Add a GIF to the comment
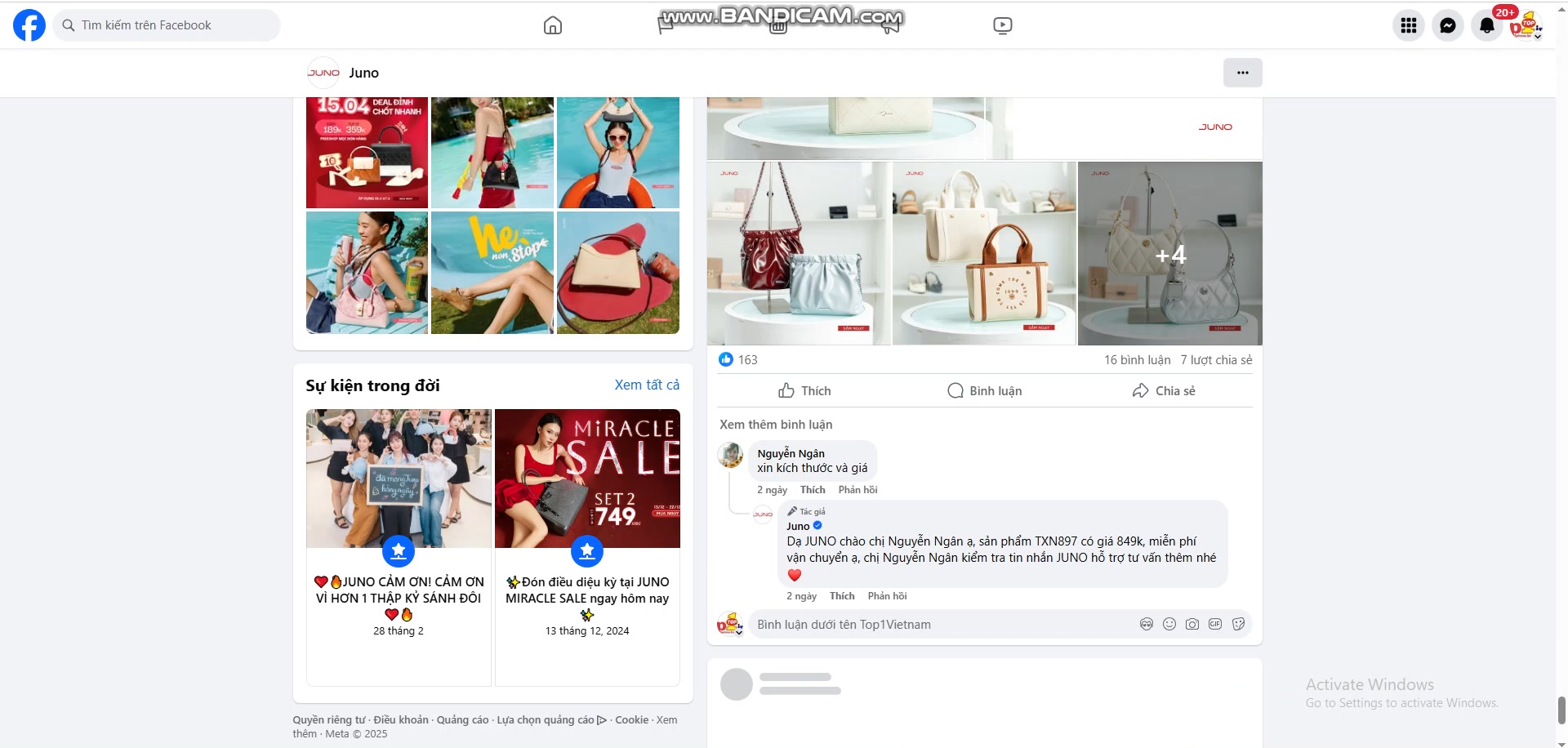The height and width of the screenshot is (748, 1568). pos(1215,624)
